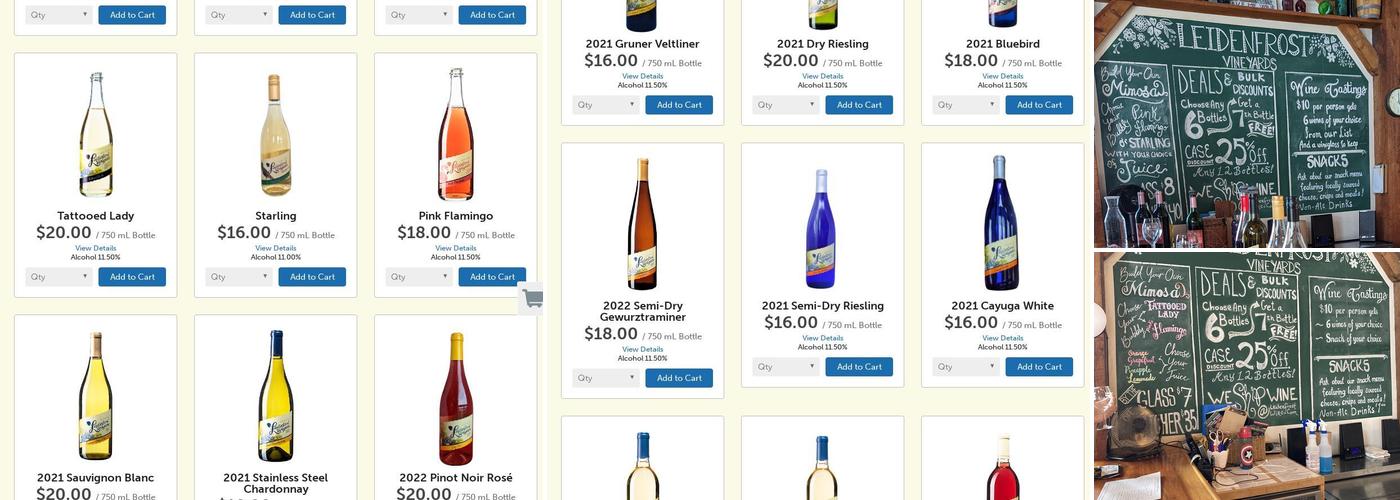The width and height of the screenshot is (1400, 500).
Task: Open View Details for 2021 Bluebird
Action: pos(1003,76)
